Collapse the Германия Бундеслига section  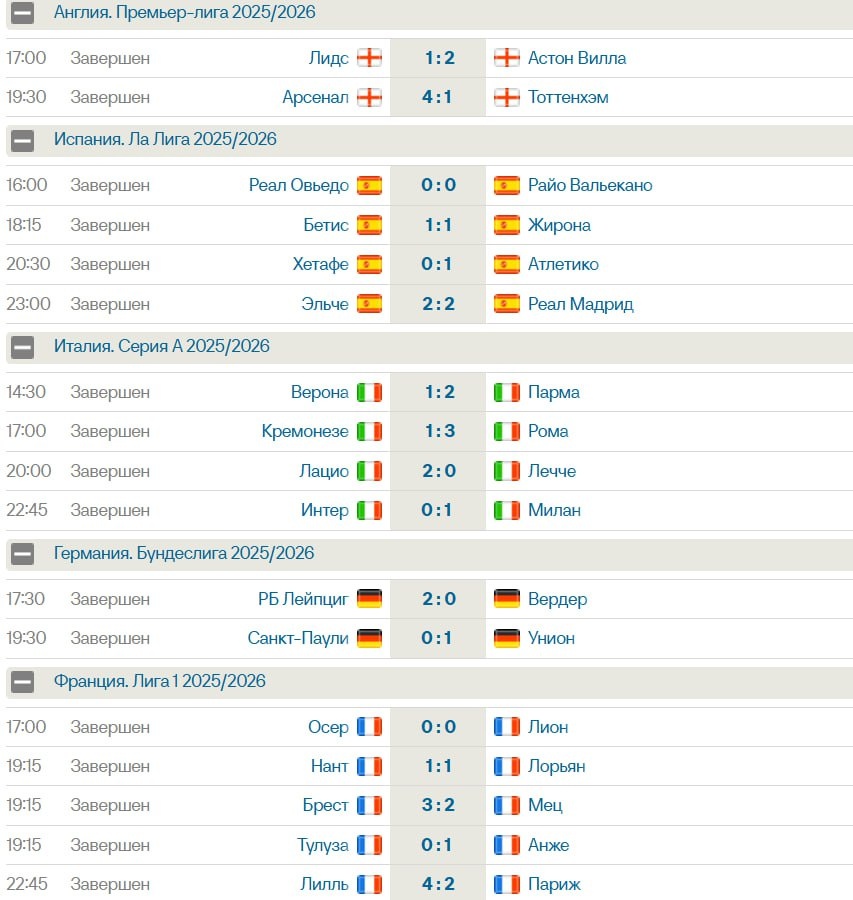23,554
